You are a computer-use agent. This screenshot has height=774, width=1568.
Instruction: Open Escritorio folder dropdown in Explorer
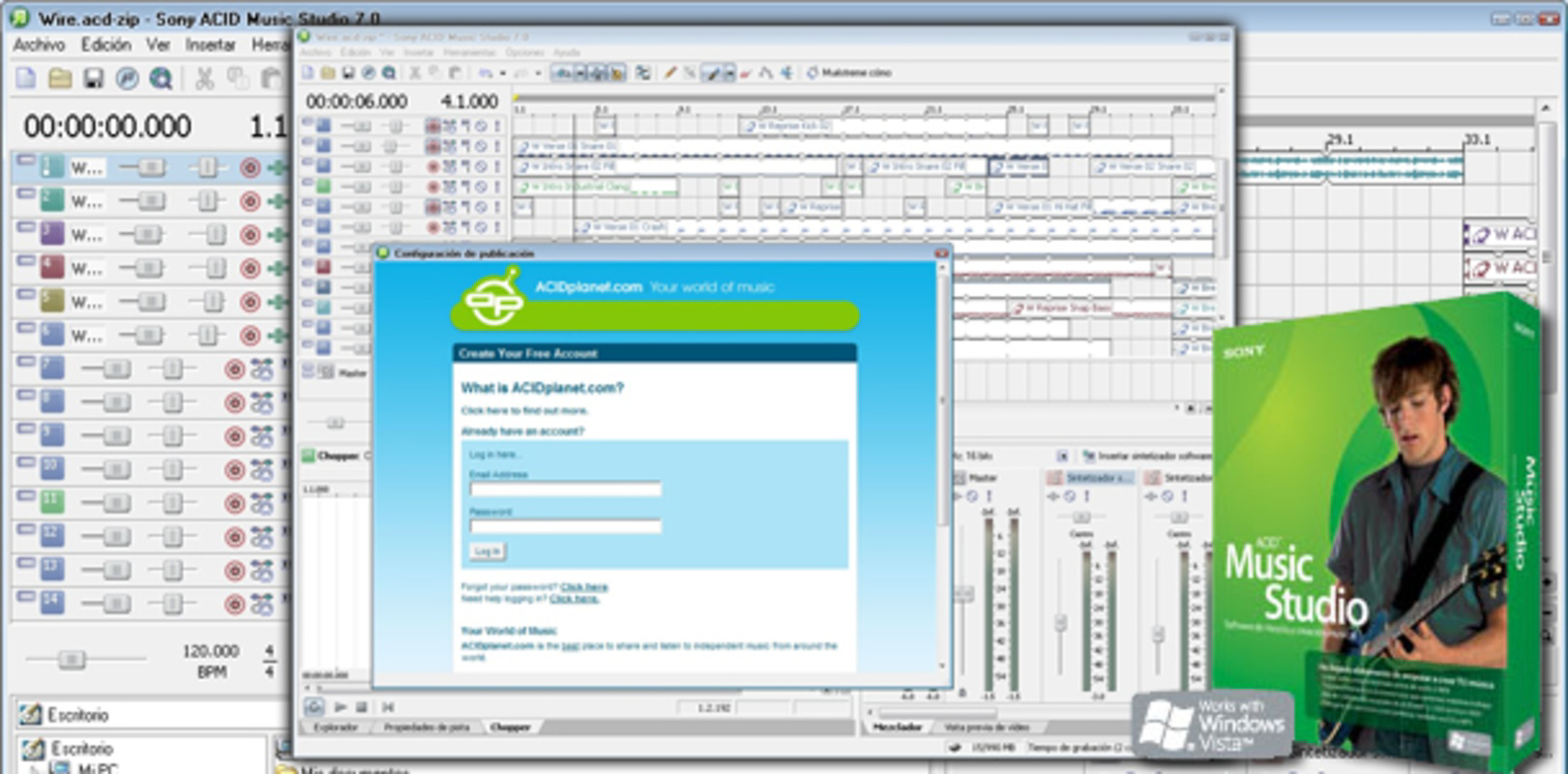[x=155, y=715]
